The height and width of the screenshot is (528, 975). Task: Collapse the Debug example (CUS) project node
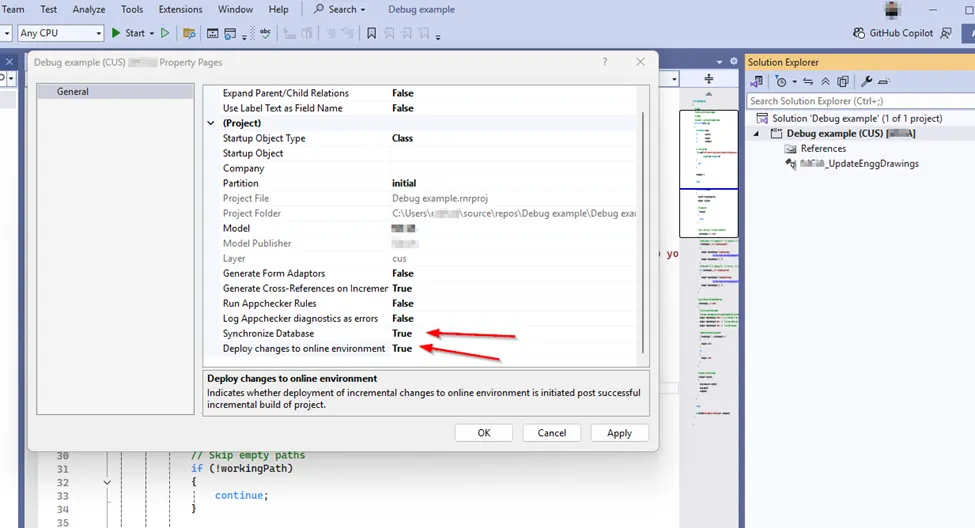tap(757, 134)
